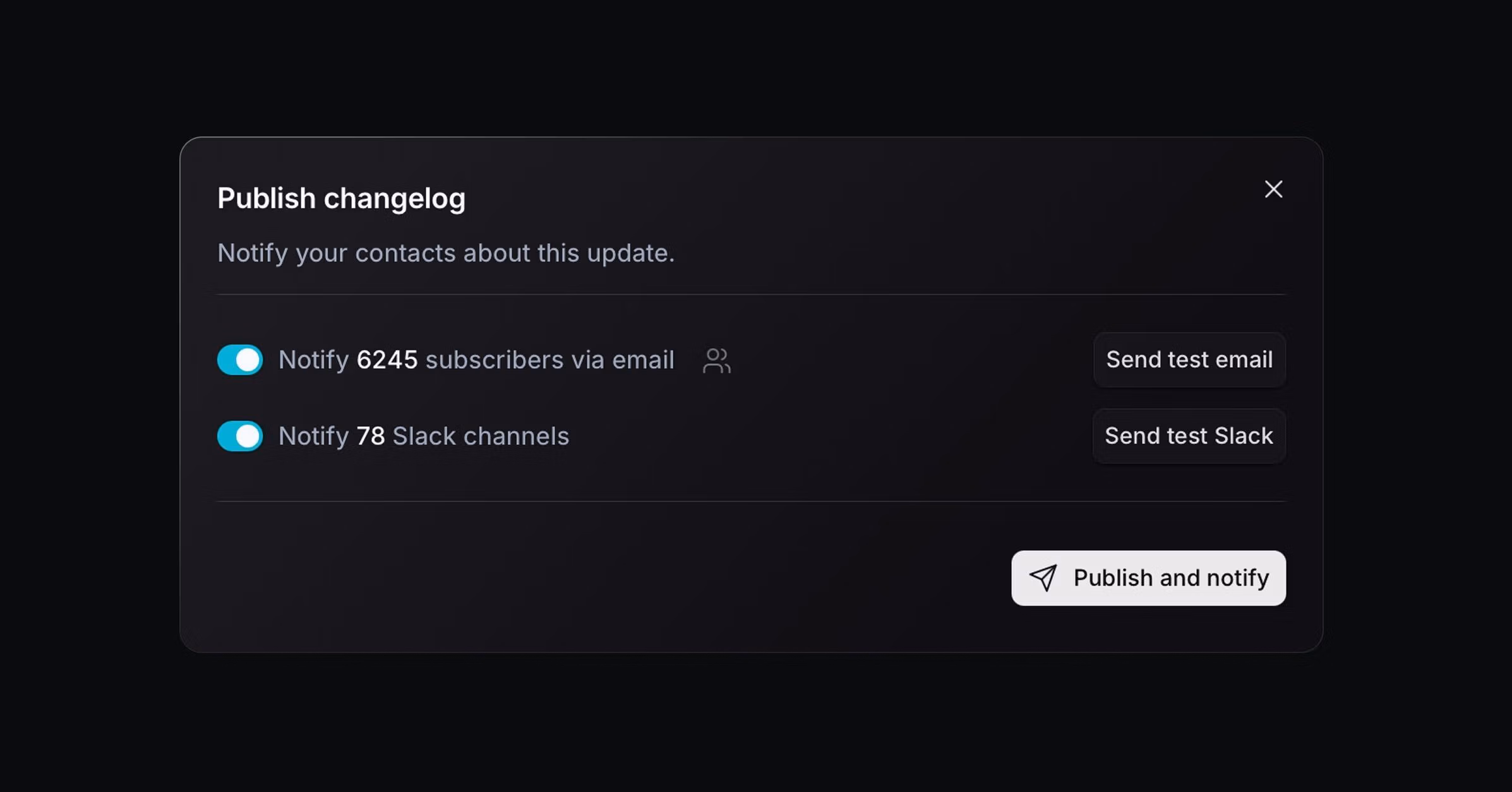Viewport: 1512px width, 792px height.
Task: Click the close icon in the top corner
Action: click(x=1273, y=189)
